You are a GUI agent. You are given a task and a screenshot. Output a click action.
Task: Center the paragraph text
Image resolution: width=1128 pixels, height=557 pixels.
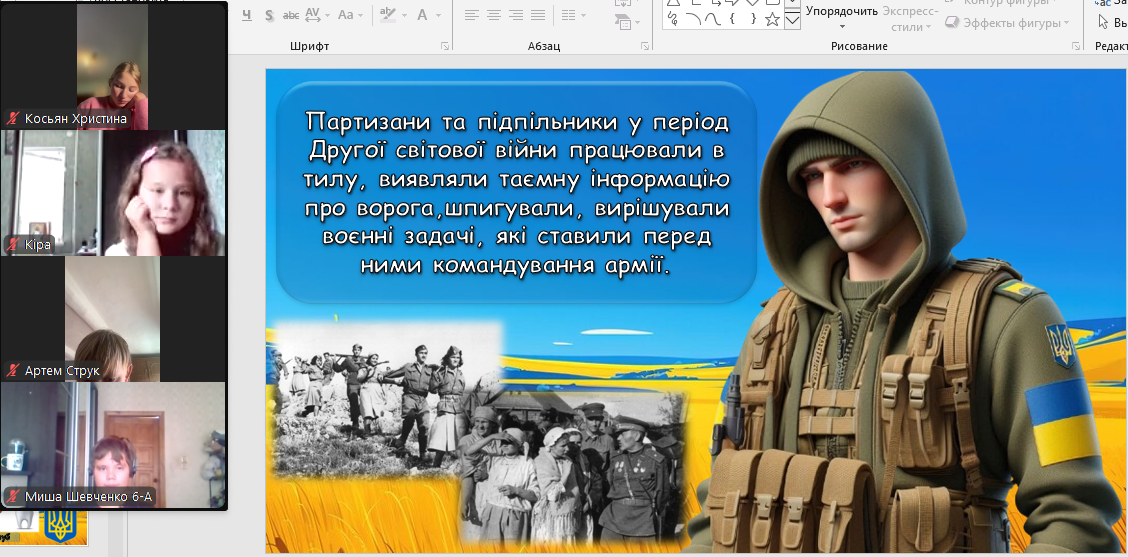click(x=493, y=15)
